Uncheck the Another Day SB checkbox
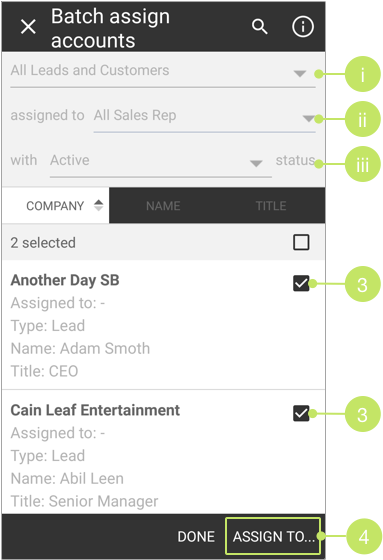Image resolution: width=383 pixels, height=560 pixels. [301, 284]
